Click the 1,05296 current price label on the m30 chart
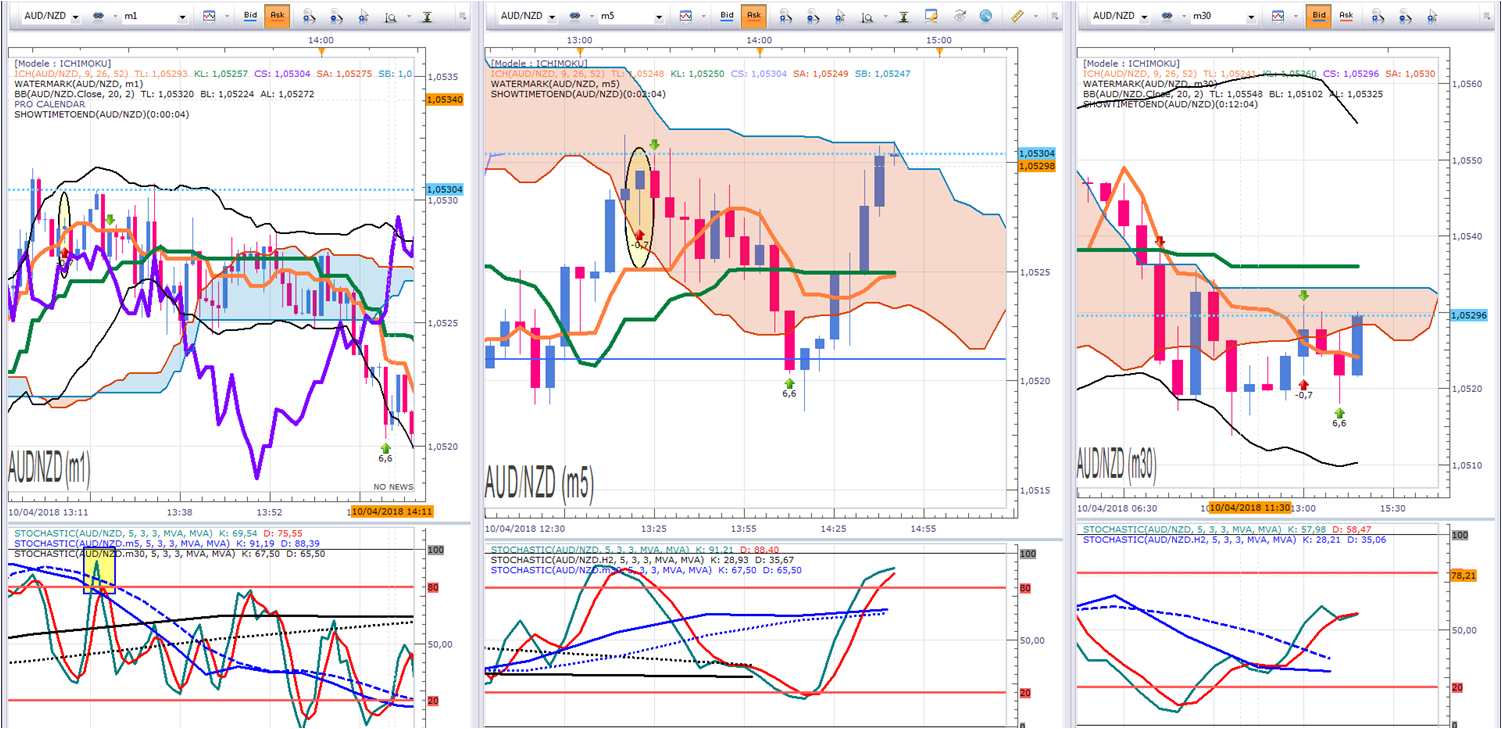1502x729 pixels. click(x=1467, y=315)
